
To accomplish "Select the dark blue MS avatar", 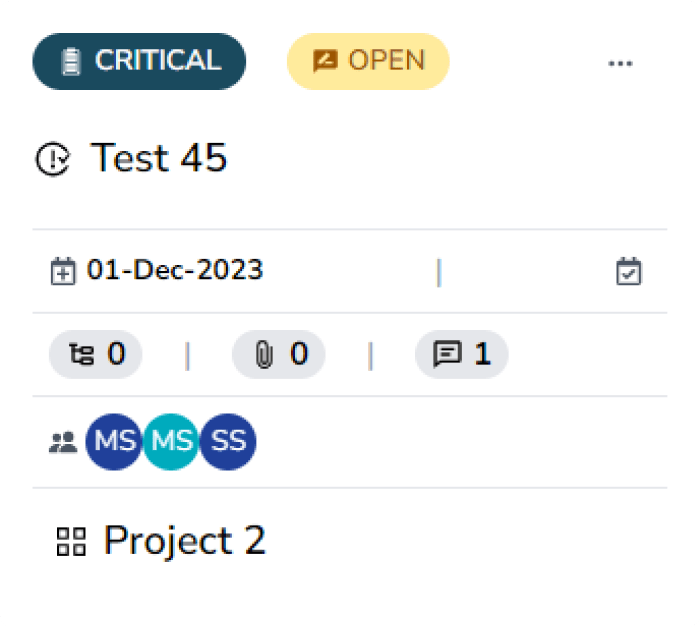I will tap(114, 441).
